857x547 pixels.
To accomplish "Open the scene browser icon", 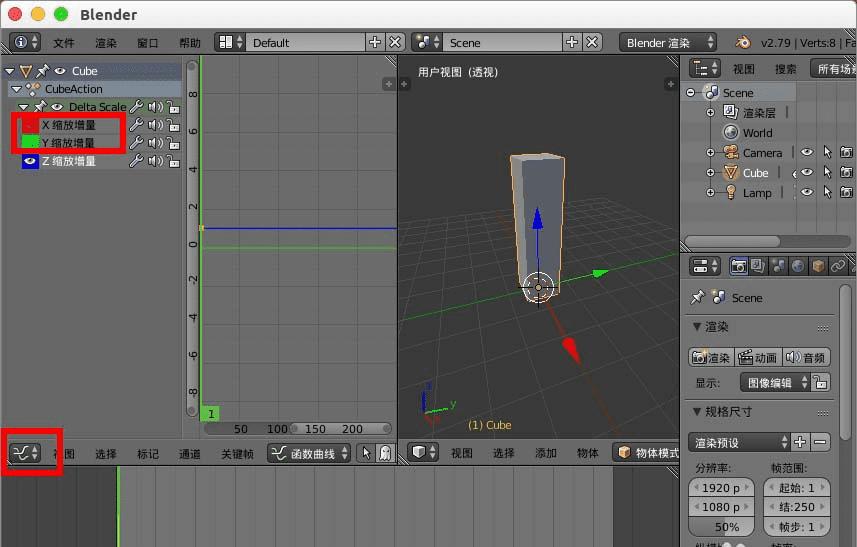I will [427, 42].
